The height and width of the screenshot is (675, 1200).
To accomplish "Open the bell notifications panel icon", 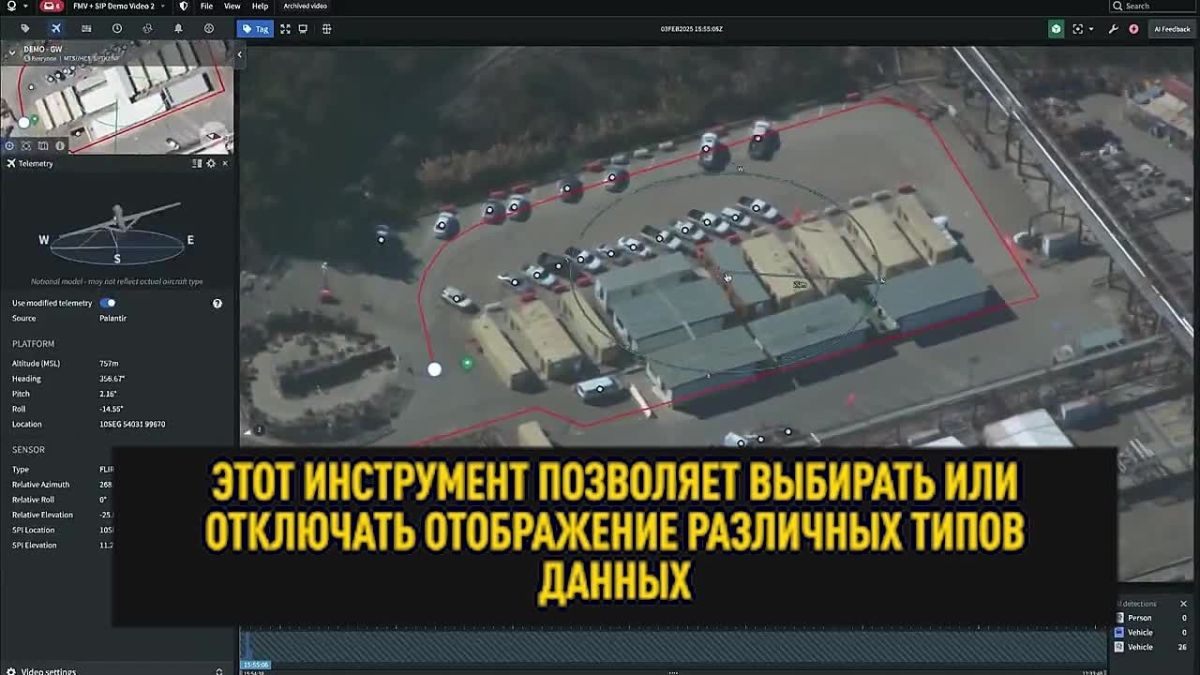I will coord(178,29).
